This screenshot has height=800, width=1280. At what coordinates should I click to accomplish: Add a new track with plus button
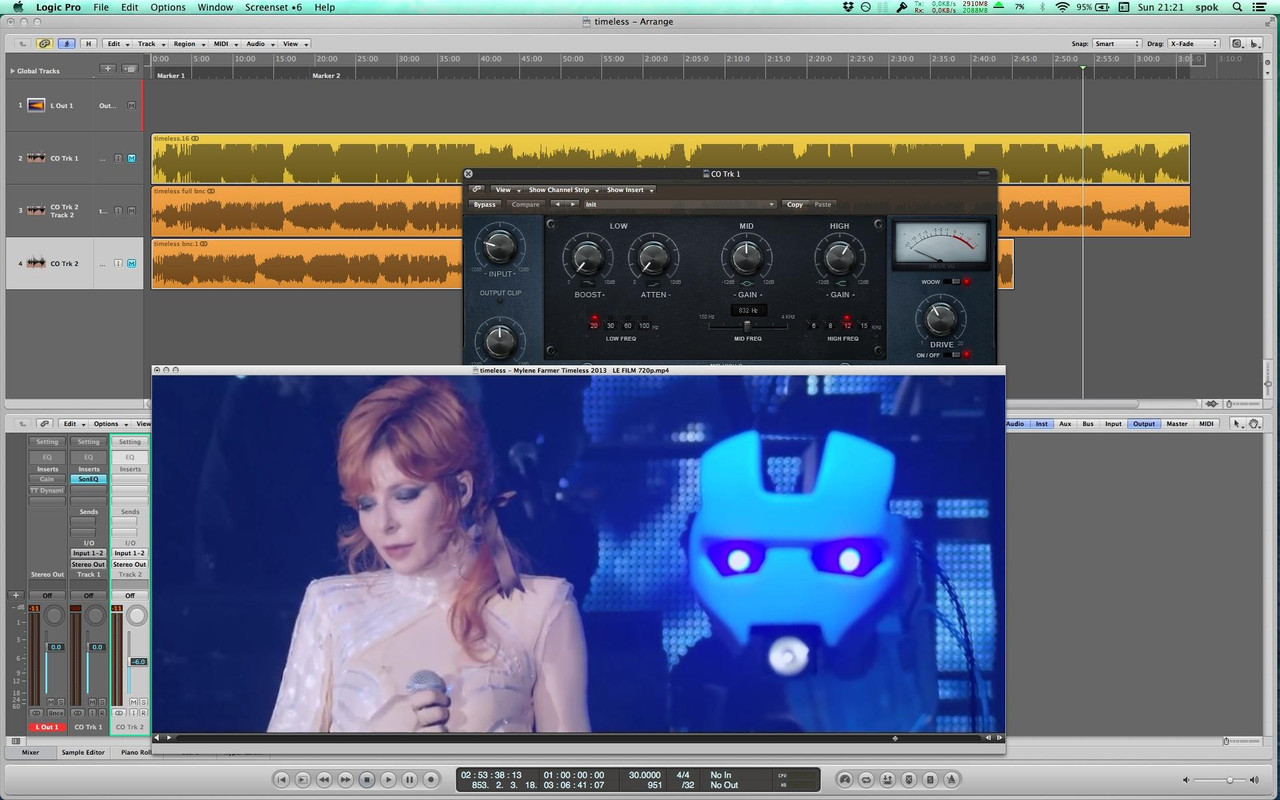click(x=107, y=69)
